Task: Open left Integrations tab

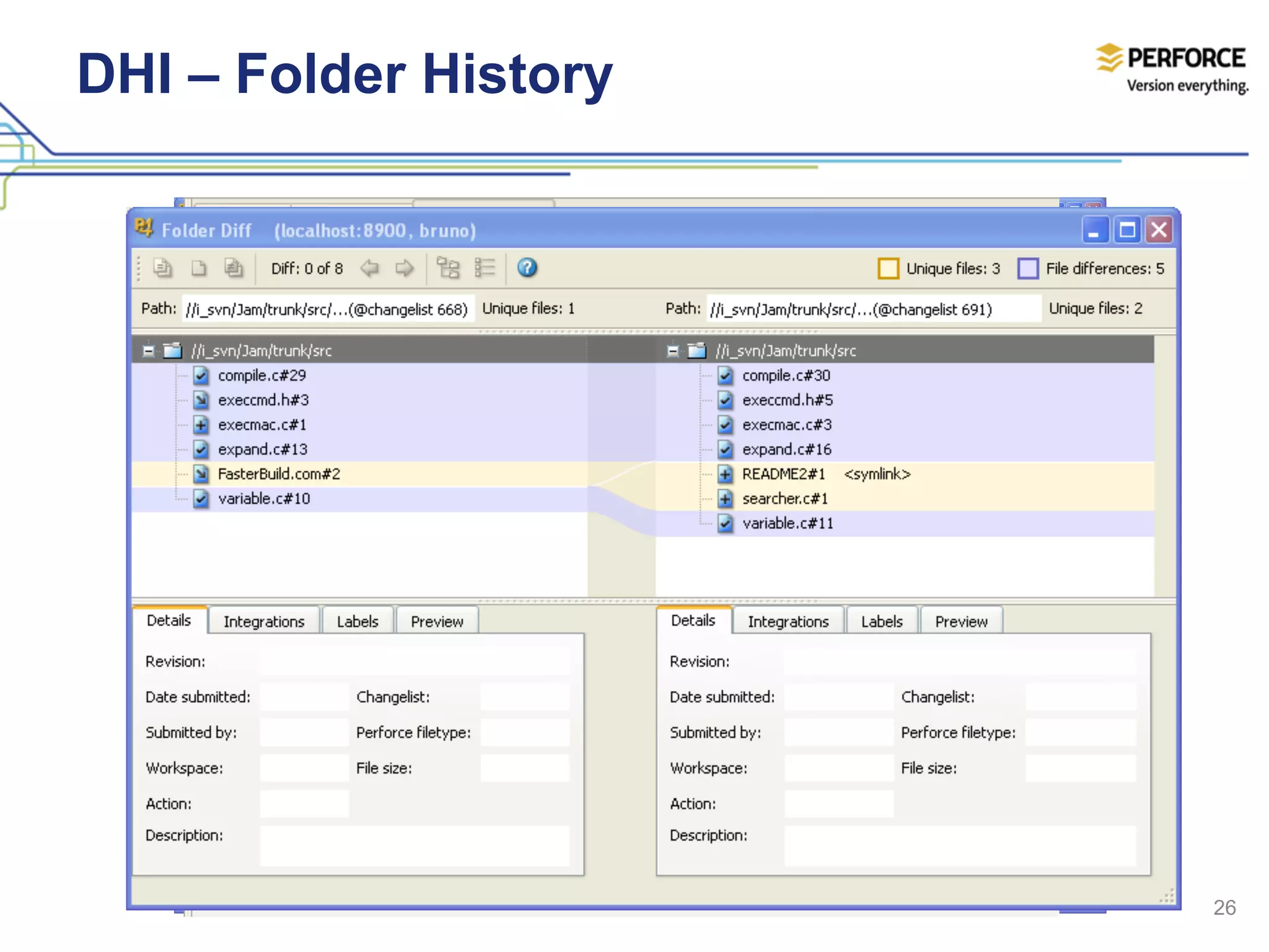Action: [x=264, y=621]
